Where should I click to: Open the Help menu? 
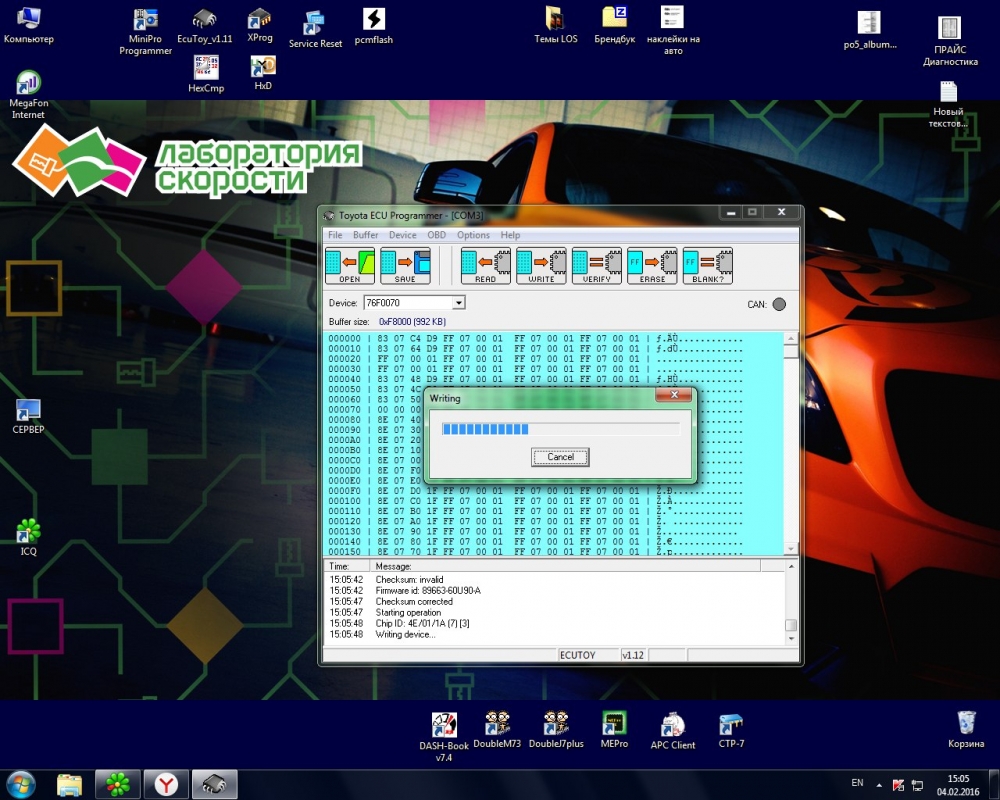(510, 235)
